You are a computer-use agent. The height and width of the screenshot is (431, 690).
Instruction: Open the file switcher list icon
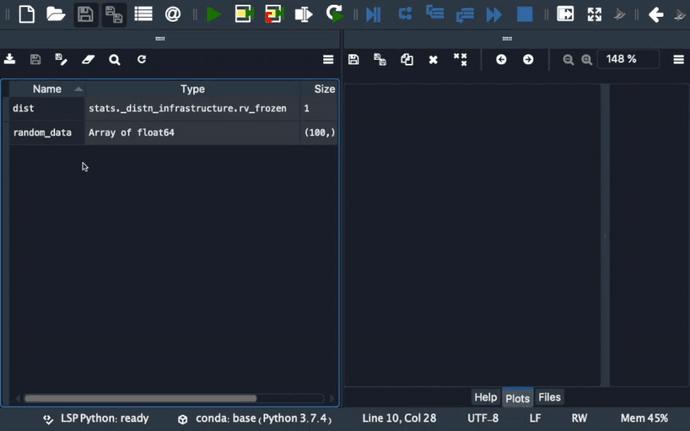coord(143,14)
